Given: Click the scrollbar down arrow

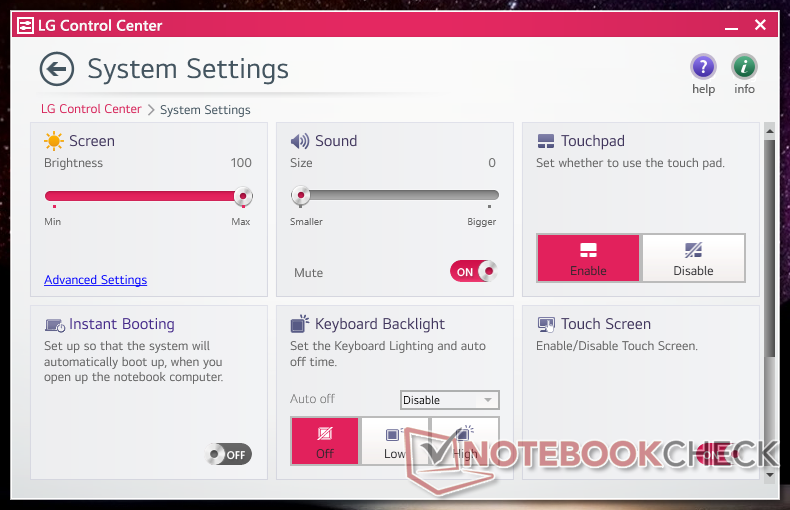Looking at the screenshot, I should tap(769, 474).
